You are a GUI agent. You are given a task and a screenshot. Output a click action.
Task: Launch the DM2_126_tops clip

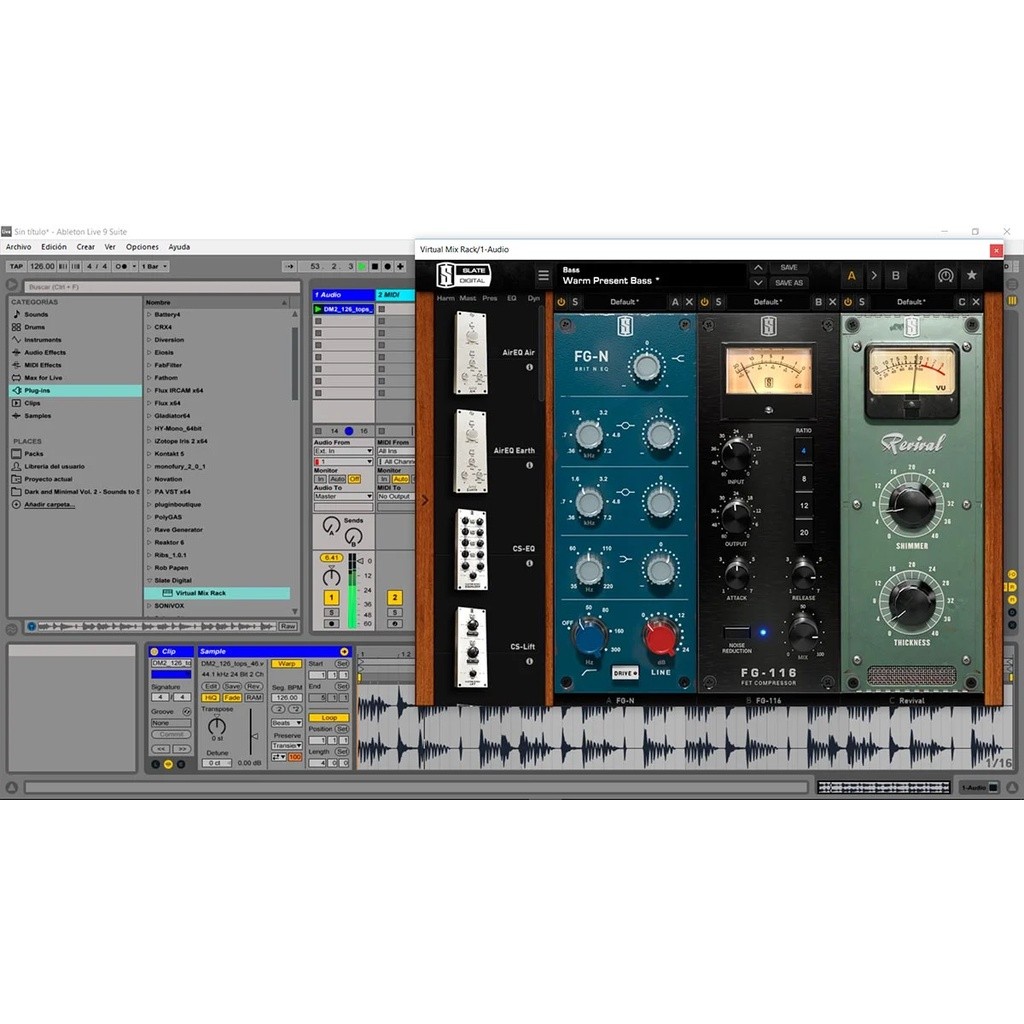(x=318, y=309)
